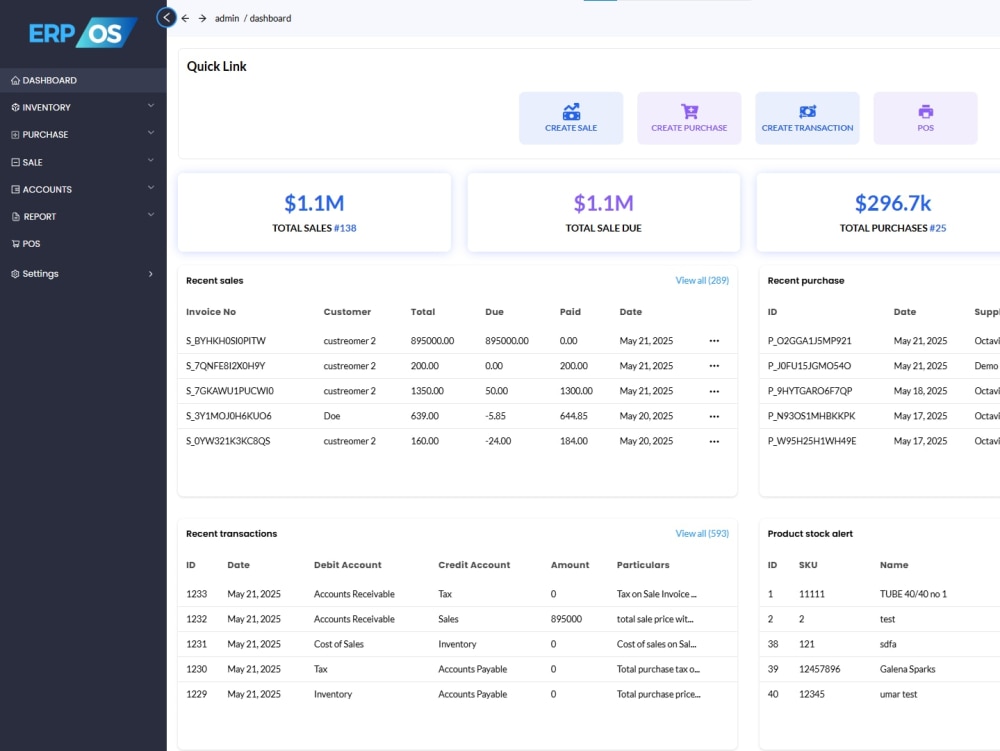Image resolution: width=1000 pixels, height=751 pixels.
Task: Open actions menu for invoice S_3Y1MOJ0H6KUO6
Action: [714, 416]
